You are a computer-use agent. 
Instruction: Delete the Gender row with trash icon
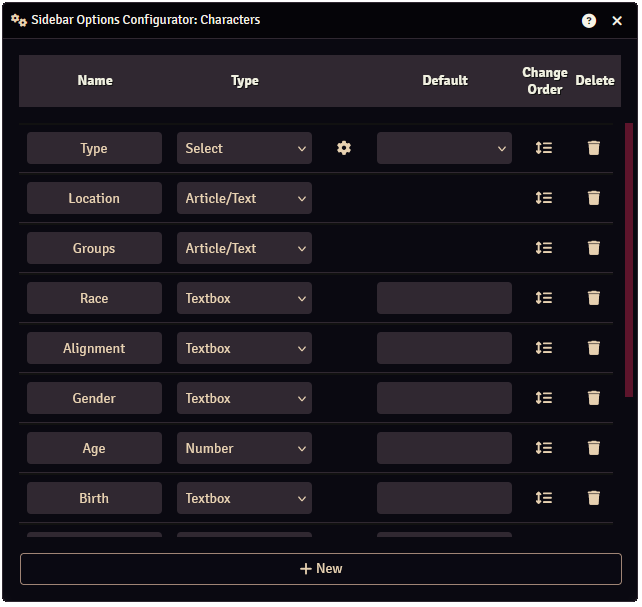[x=593, y=398]
